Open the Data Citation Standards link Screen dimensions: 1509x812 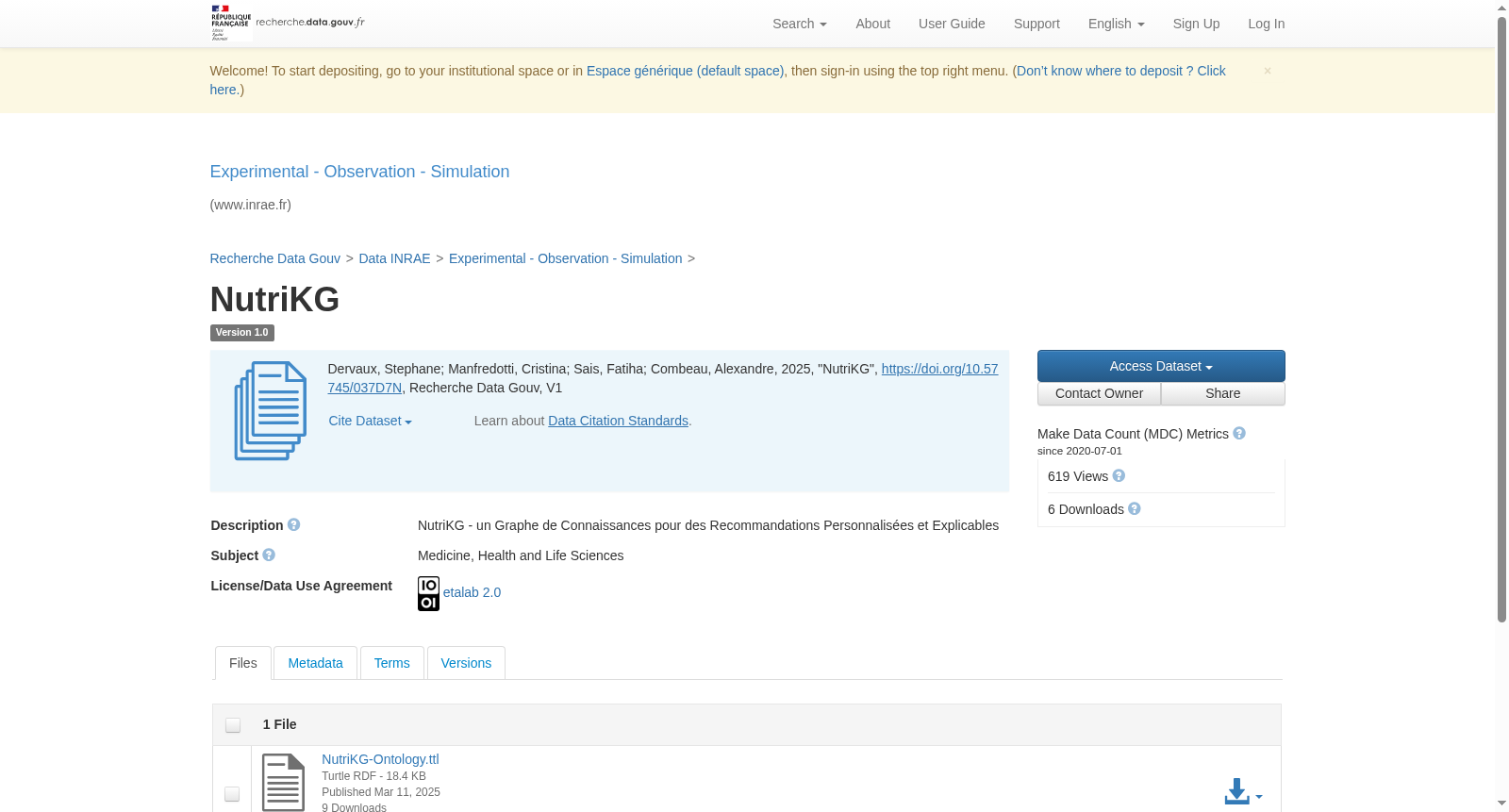point(619,421)
